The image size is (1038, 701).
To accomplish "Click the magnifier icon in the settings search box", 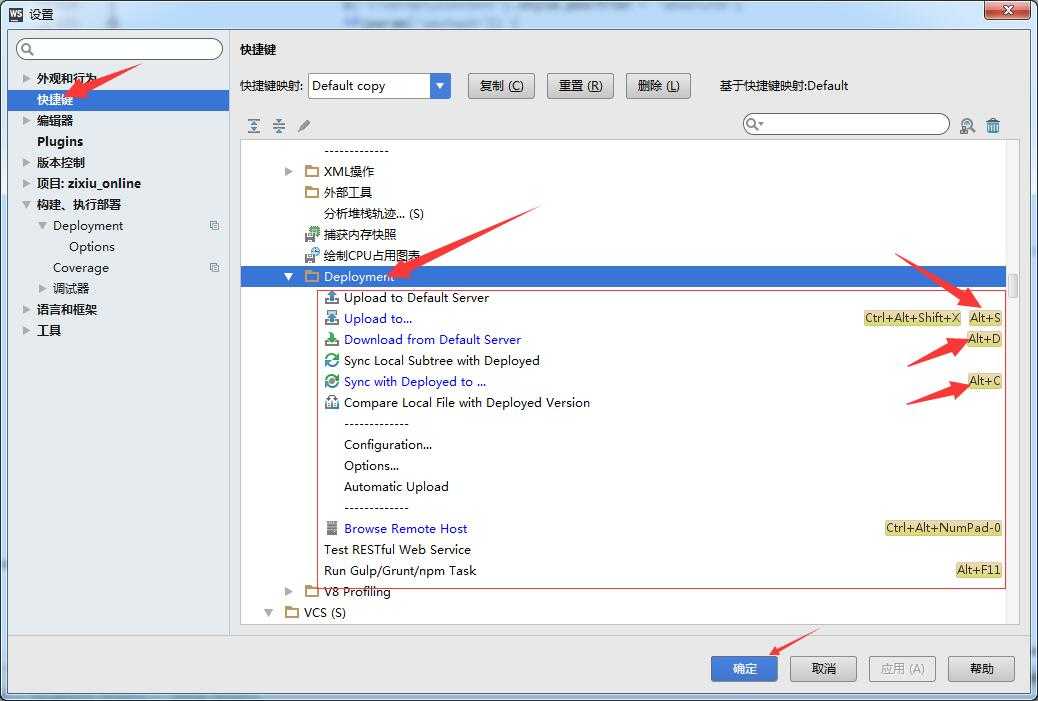I will point(27,49).
